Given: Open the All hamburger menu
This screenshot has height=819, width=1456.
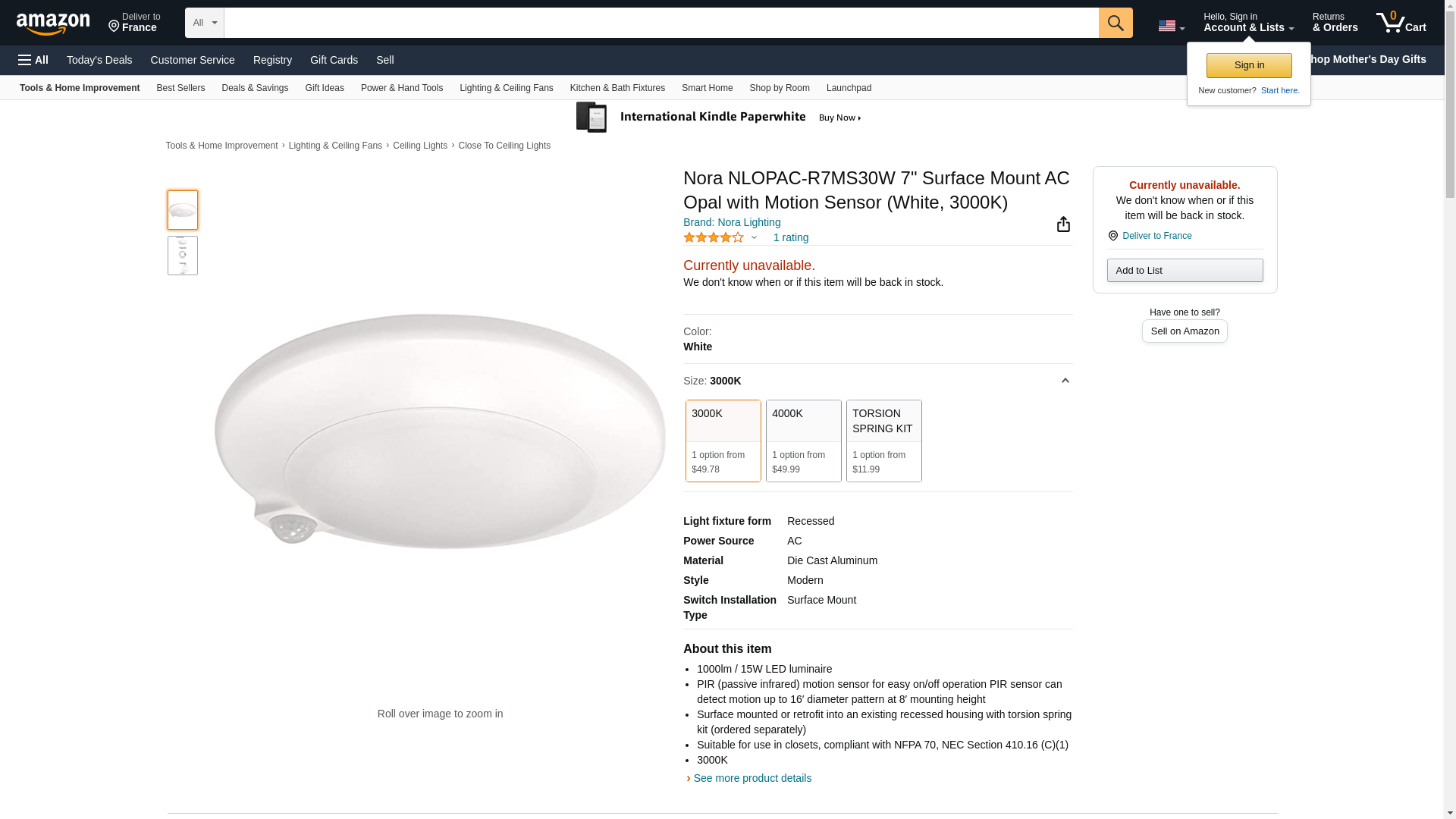Looking at the screenshot, I should pyautogui.click(x=33, y=60).
